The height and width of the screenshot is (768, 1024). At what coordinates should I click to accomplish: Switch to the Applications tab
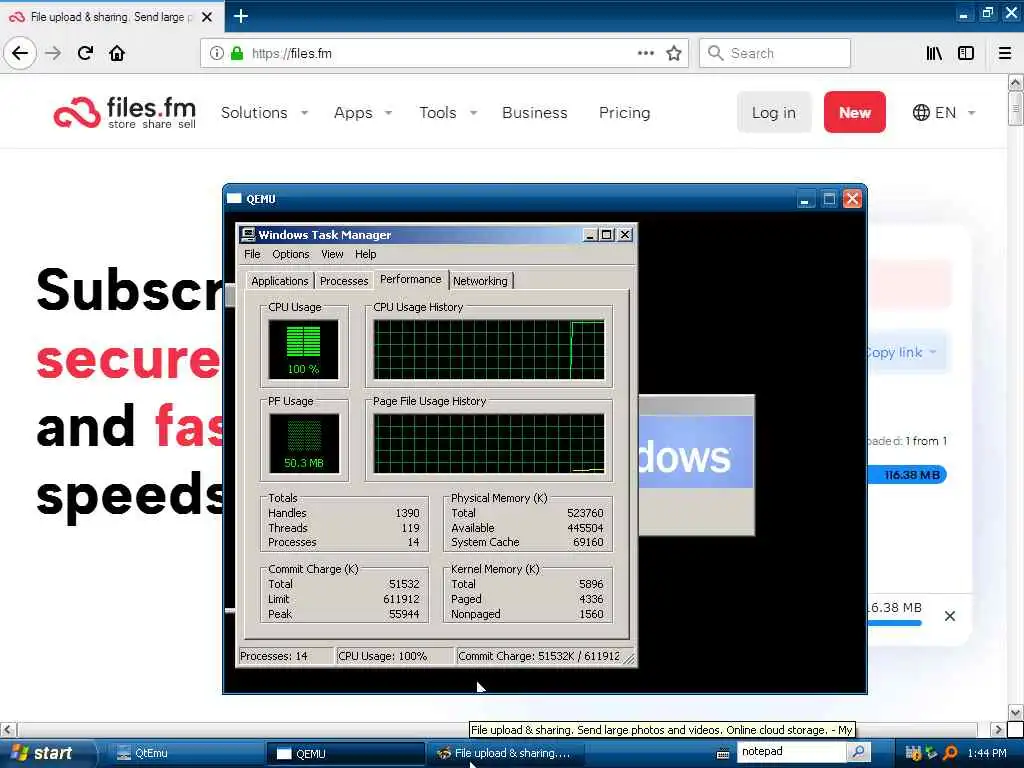pyautogui.click(x=280, y=281)
